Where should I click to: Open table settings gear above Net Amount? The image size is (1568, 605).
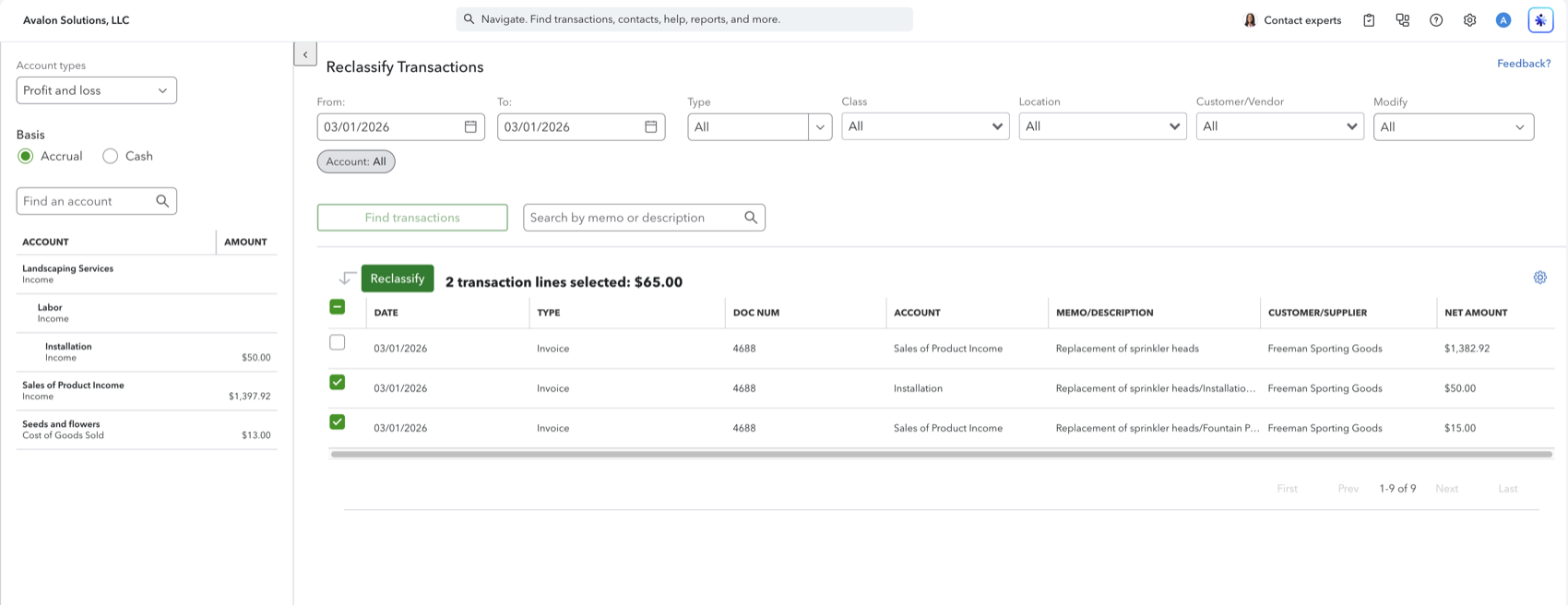pyautogui.click(x=1539, y=278)
